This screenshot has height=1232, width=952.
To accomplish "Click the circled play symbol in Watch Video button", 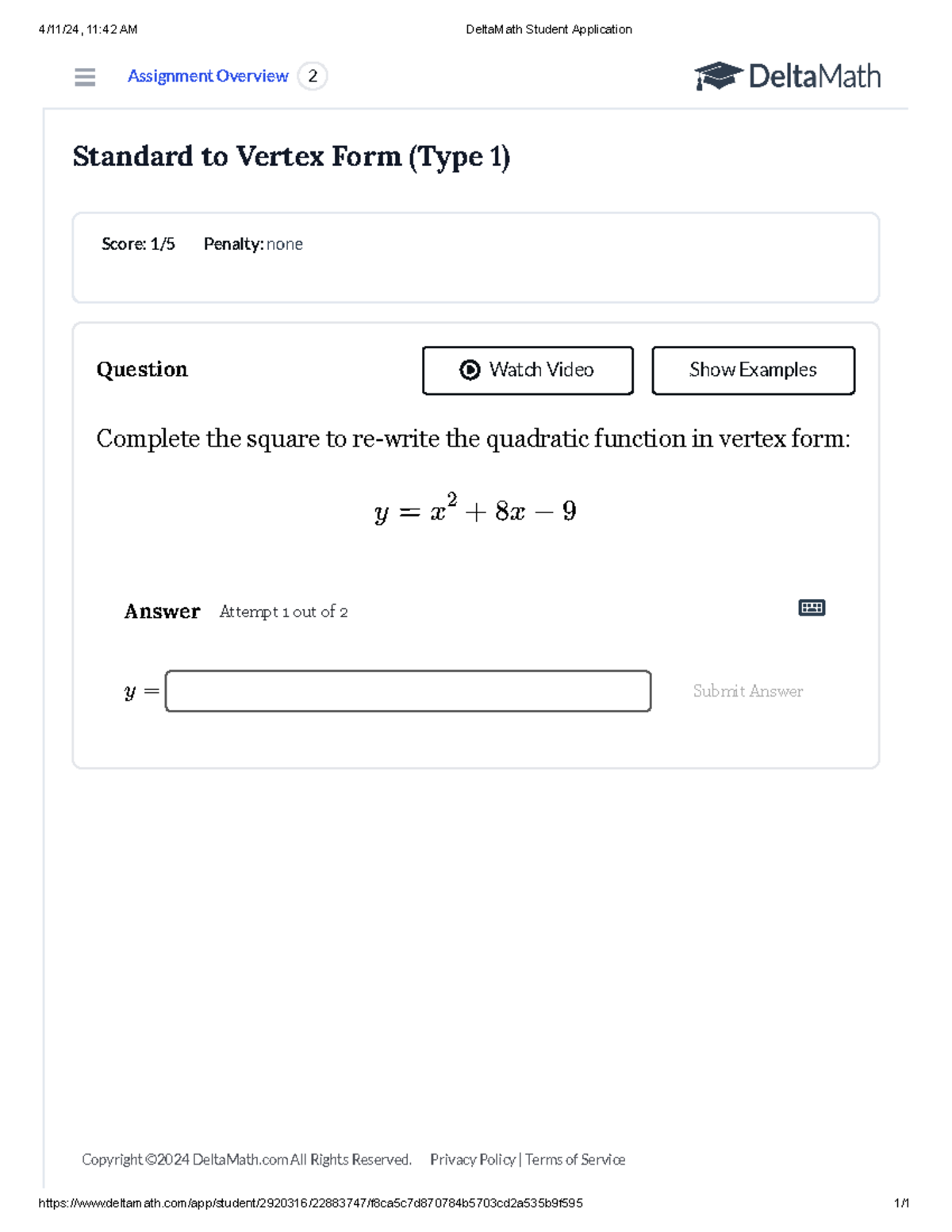I will (x=470, y=370).
